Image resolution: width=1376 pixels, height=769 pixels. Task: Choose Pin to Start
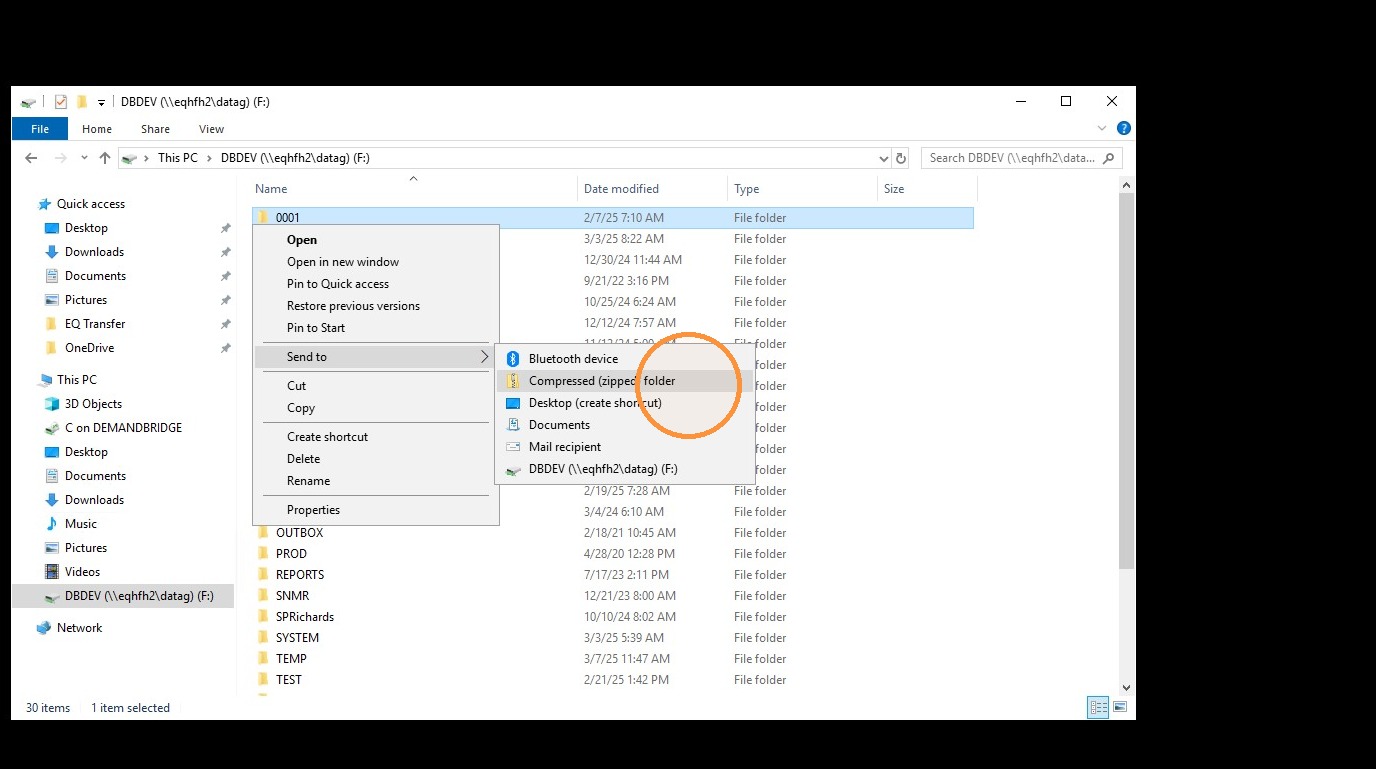coord(375,328)
